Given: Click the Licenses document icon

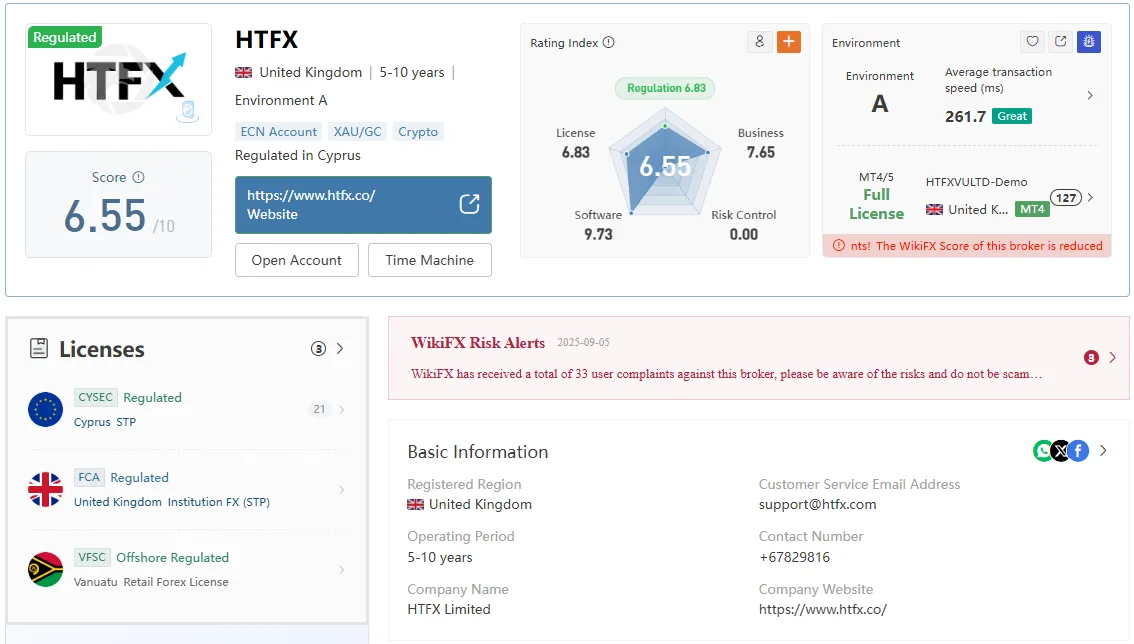Looking at the screenshot, I should 39,349.
